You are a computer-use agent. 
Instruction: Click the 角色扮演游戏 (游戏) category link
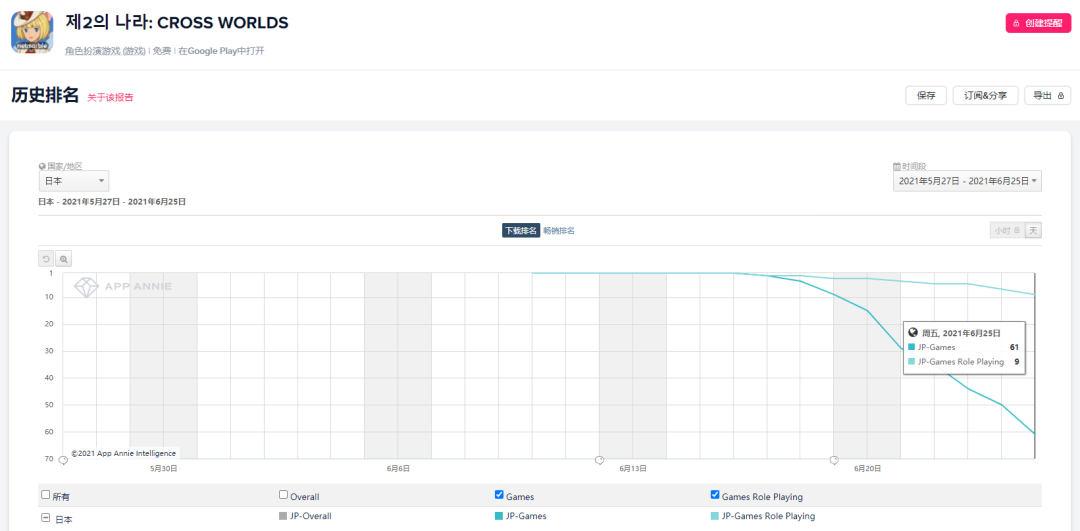pos(105,51)
